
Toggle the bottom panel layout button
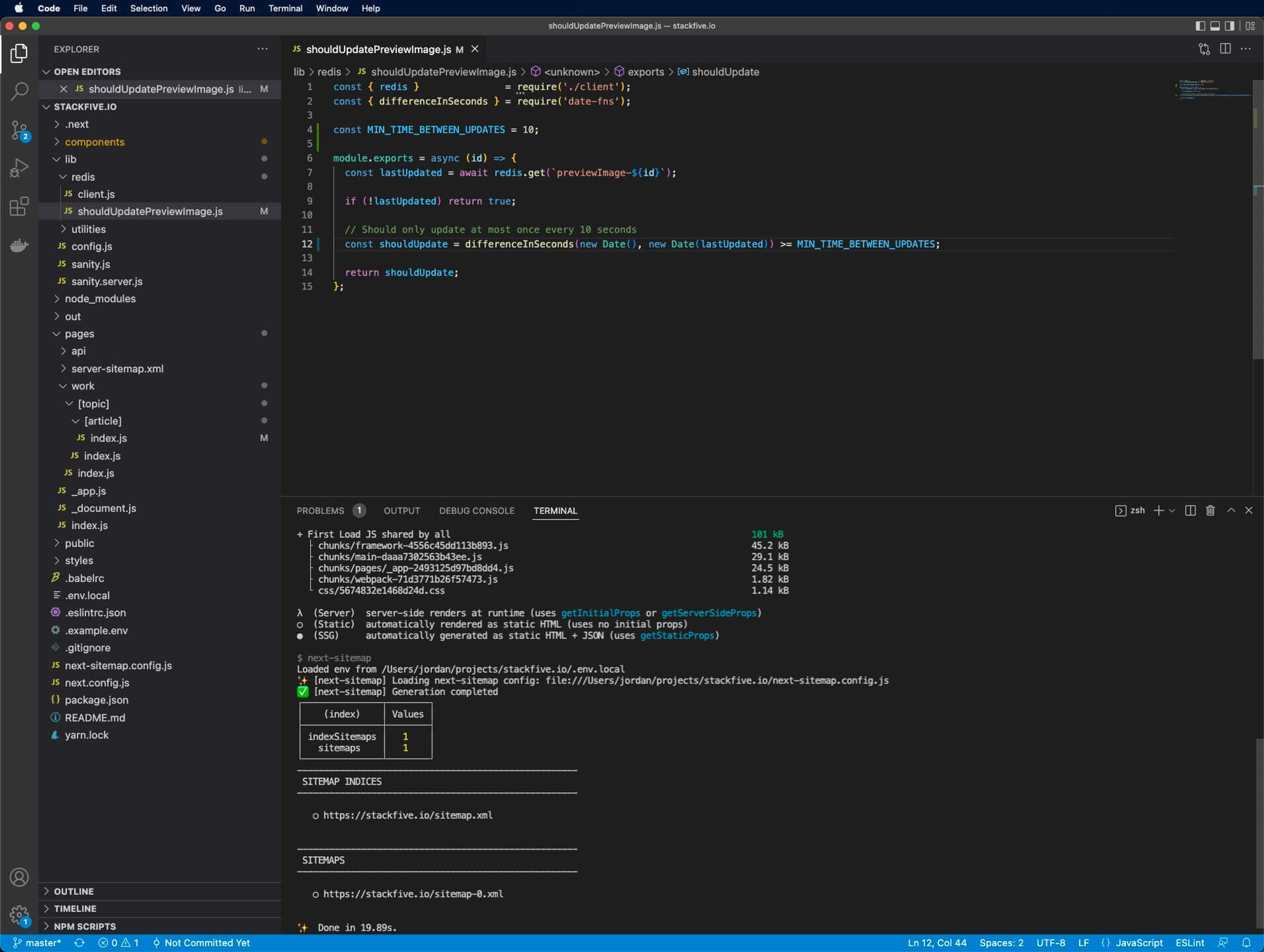click(1215, 26)
